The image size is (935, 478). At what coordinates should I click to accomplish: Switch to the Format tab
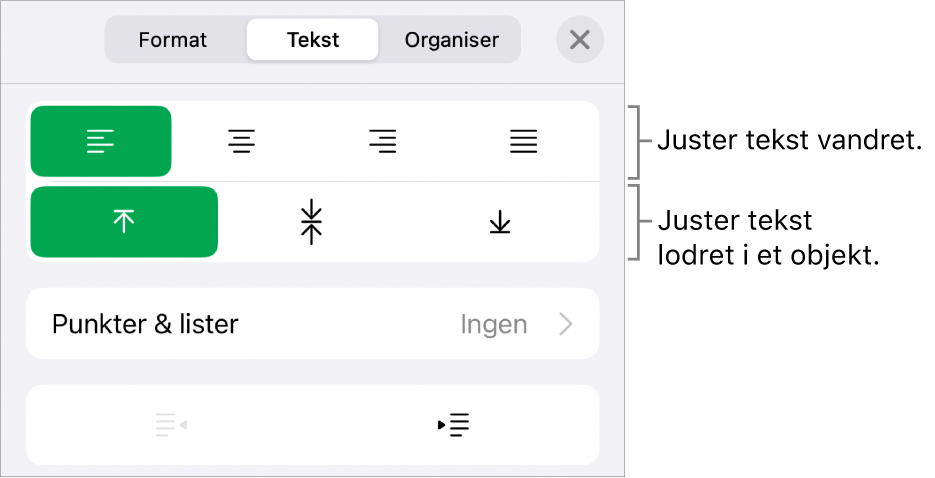pyautogui.click(x=173, y=41)
